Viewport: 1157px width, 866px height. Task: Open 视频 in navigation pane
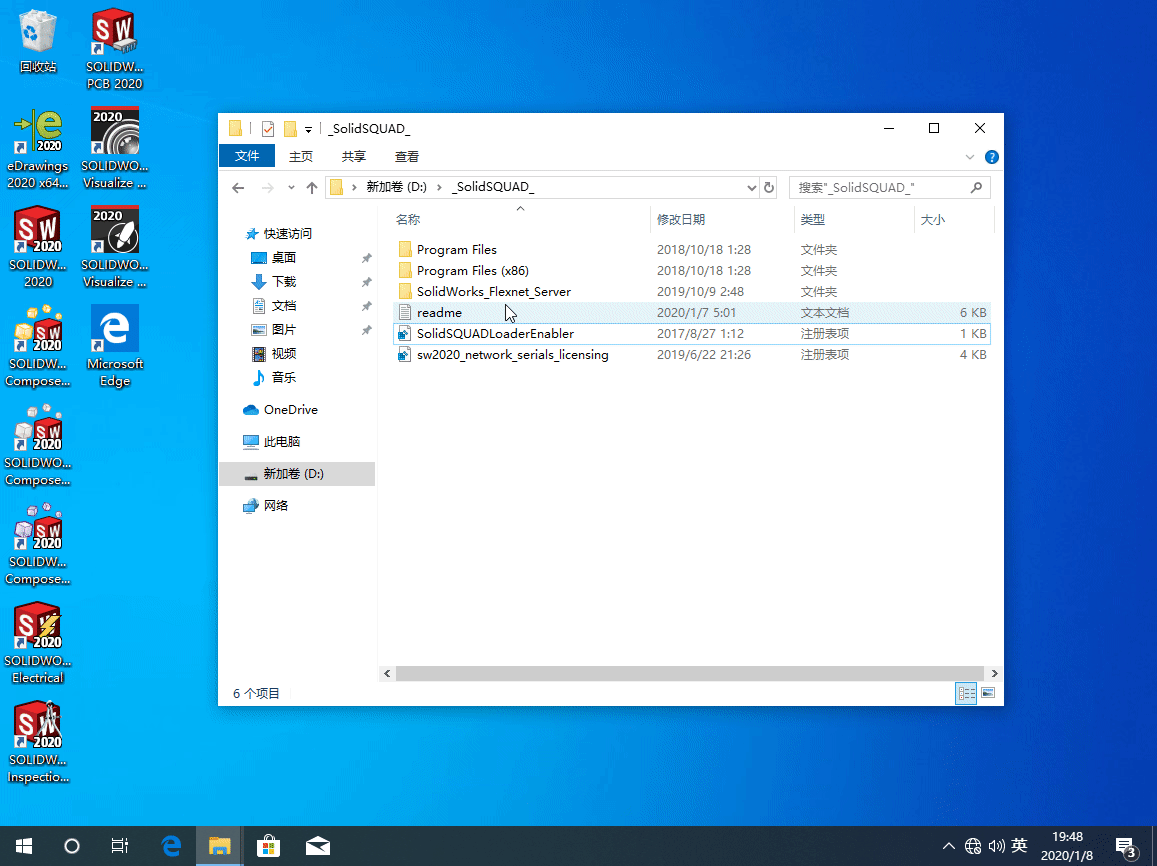[274, 353]
